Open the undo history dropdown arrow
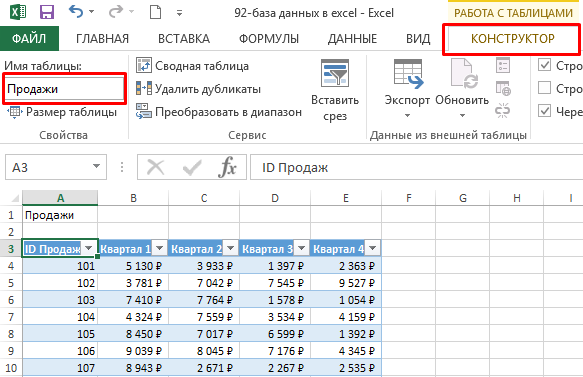583x377 pixels. (x=91, y=12)
